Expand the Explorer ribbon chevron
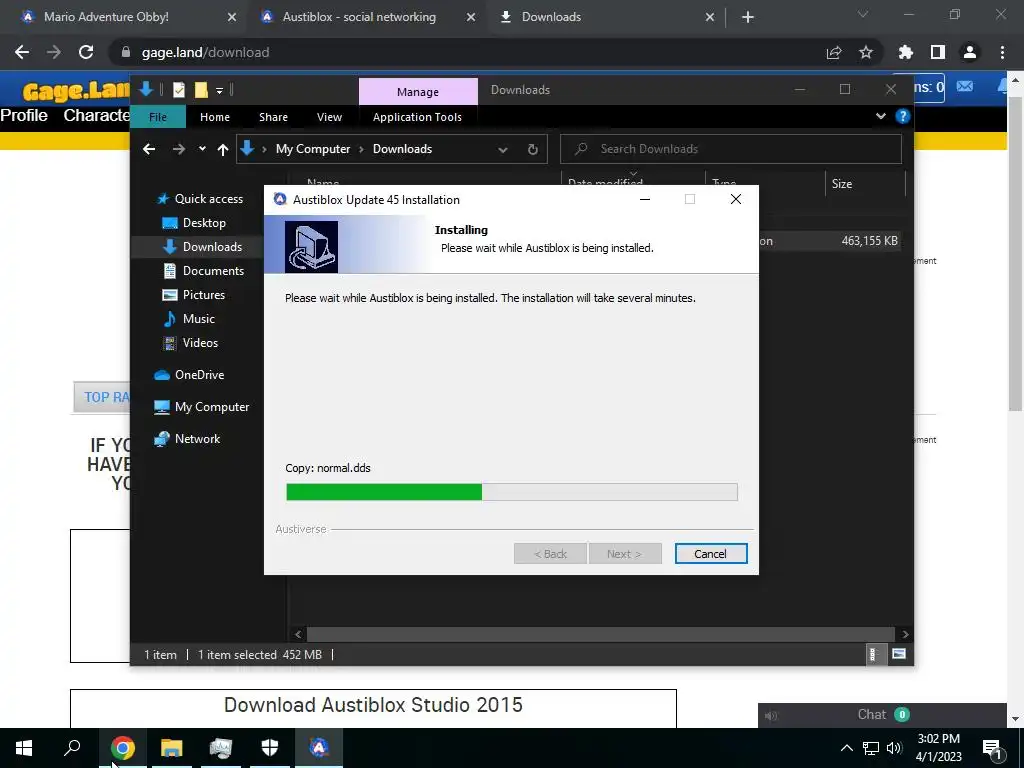Viewport: 1024px width, 768px height. (881, 116)
